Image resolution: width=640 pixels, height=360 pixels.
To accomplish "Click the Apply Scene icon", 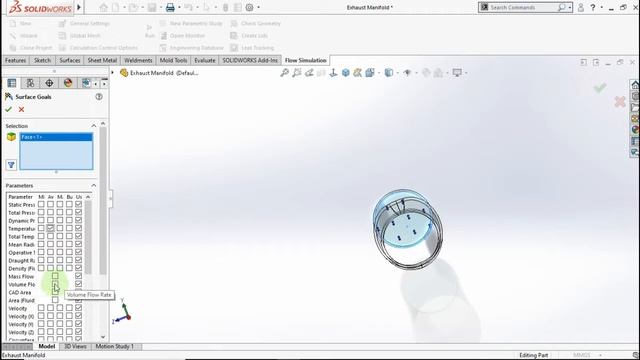I will (x=438, y=73).
